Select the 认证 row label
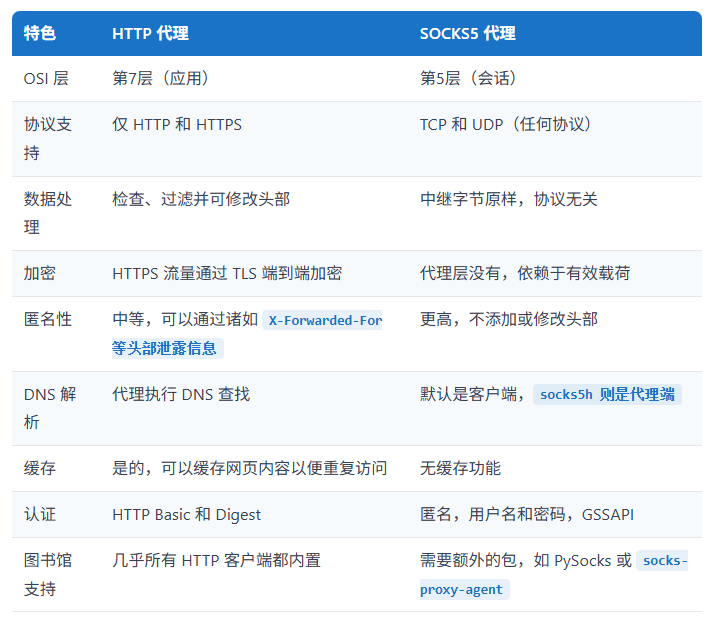724x621 pixels. point(40,514)
